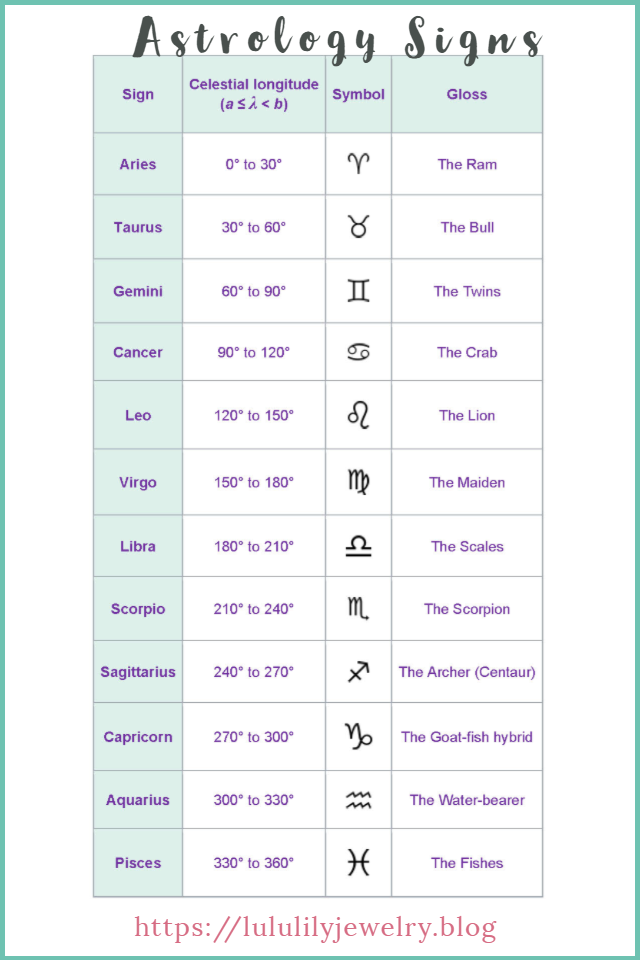The width and height of the screenshot is (640, 960).
Task: Select the Leo lion glyph
Action: [x=358, y=415]
